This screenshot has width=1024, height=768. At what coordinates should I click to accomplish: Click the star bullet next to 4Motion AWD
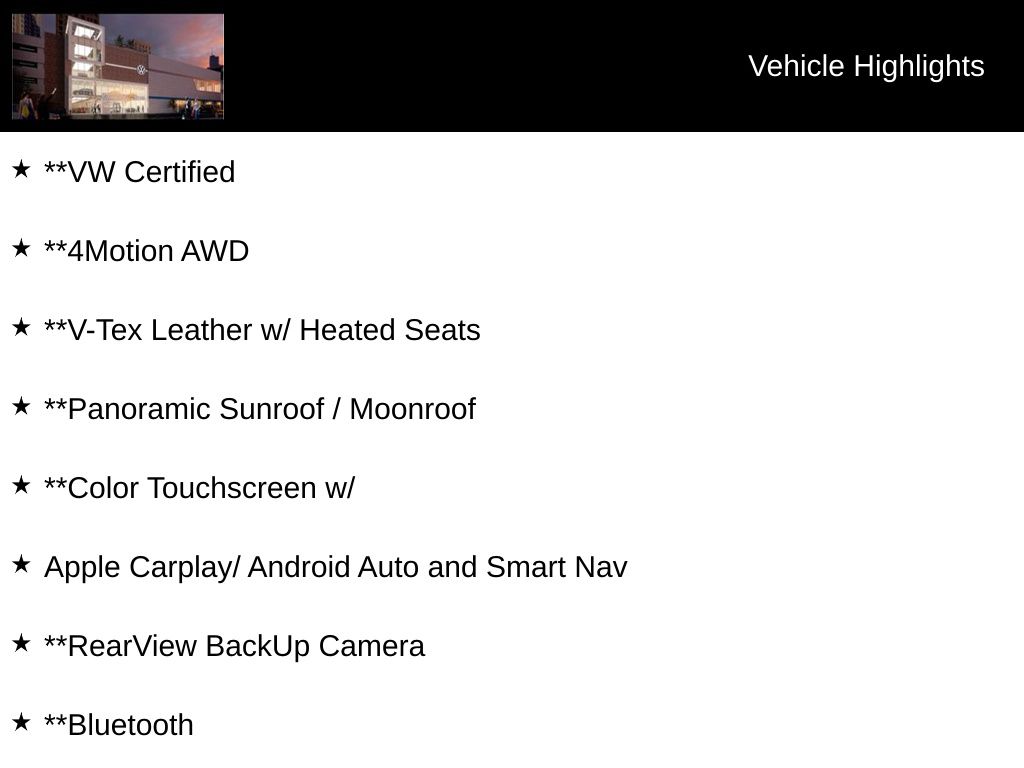(x=21, y=248)
